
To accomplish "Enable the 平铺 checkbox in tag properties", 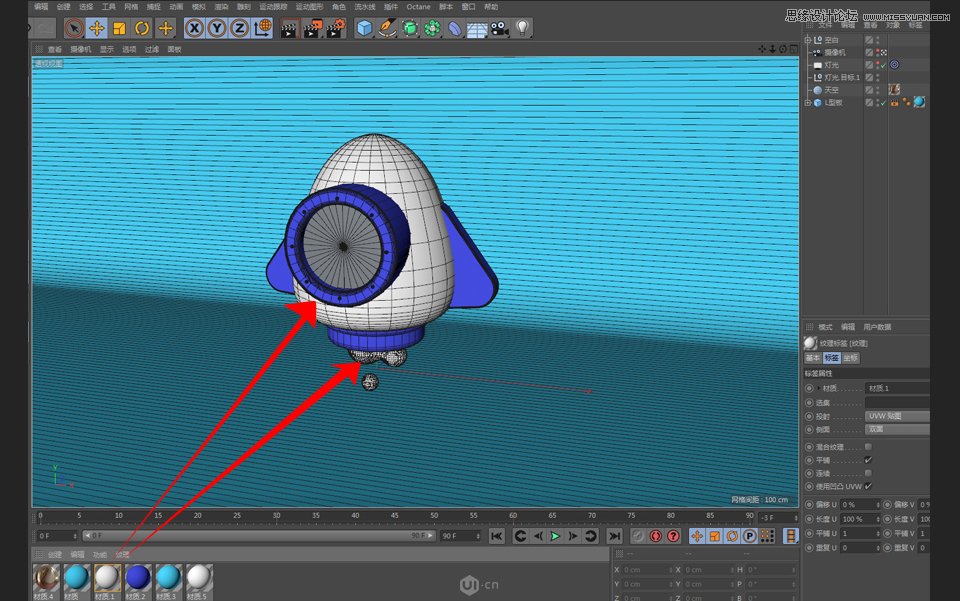I will tap(868, 459).
